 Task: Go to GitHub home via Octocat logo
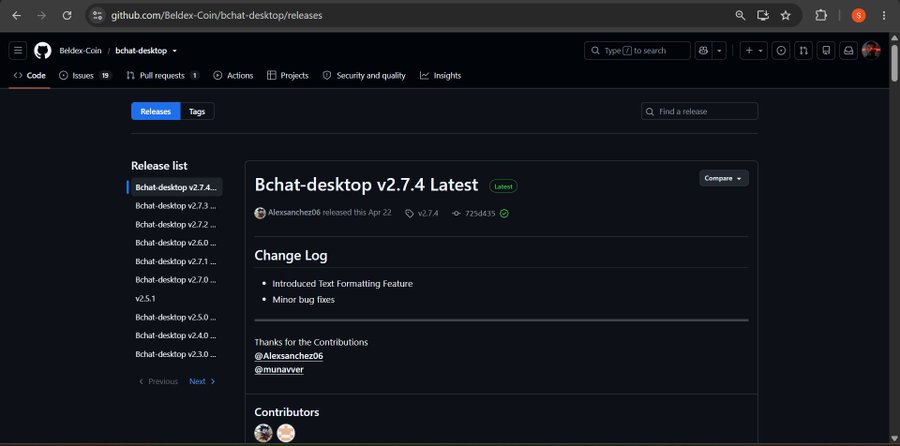42,51
